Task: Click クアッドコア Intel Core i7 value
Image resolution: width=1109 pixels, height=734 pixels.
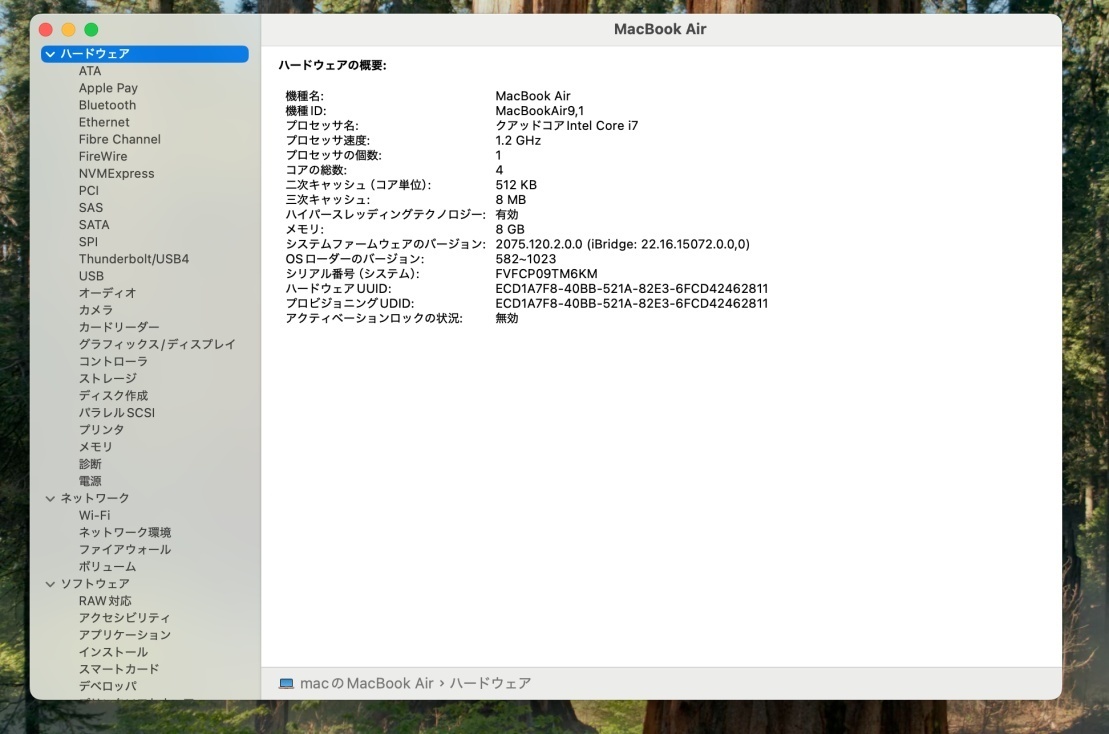Action: [x=567, y=125]
